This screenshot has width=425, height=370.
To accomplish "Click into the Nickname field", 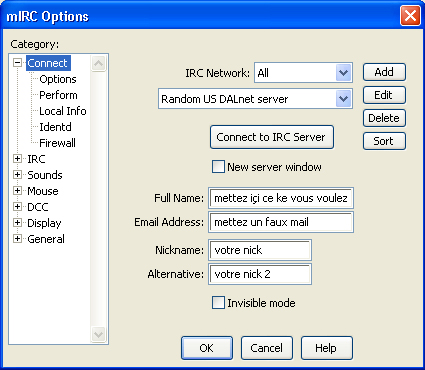I will [x=260, y=250].
